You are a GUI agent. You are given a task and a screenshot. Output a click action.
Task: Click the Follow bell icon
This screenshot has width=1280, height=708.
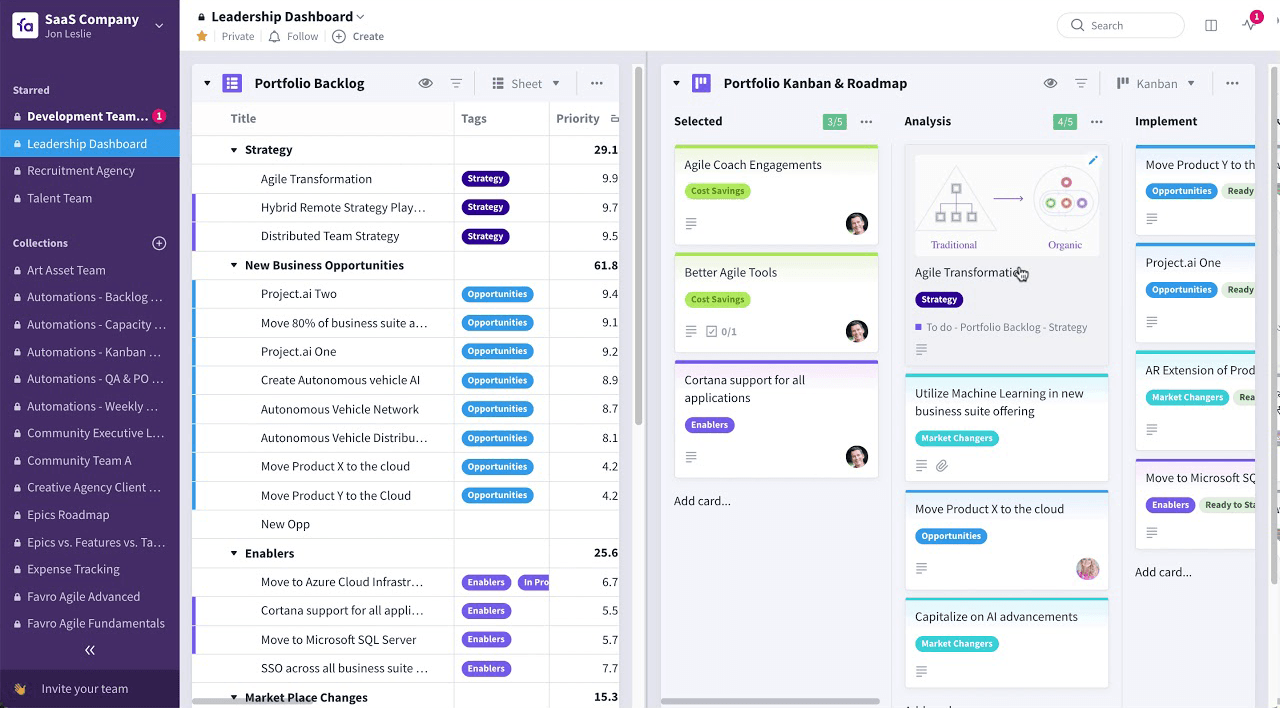pyautogui.click(x=275, y=36)
